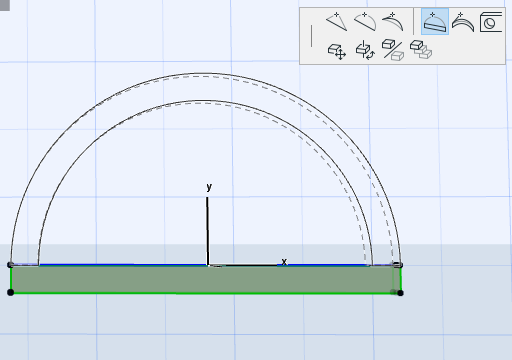Image resolution: width=512 pixels, height=360 pixels.
Task: Select the triangle-with-plus icon in the pet palette
Action: [337, 22]
